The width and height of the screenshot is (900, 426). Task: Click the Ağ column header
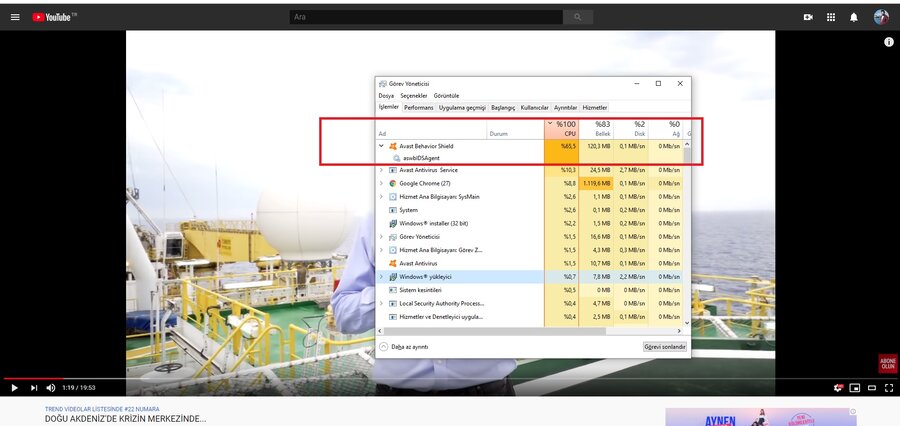[x=665, y=129]
